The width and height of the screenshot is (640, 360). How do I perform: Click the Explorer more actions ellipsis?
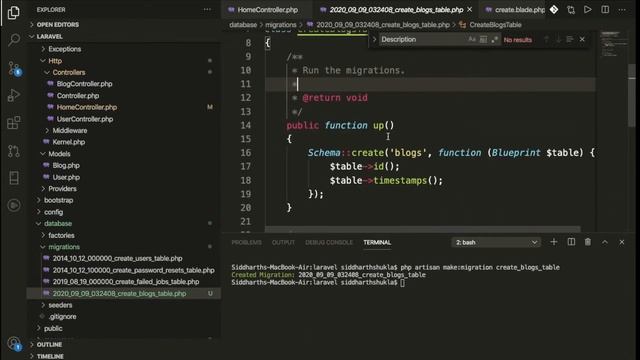click(x=207, y=9)
